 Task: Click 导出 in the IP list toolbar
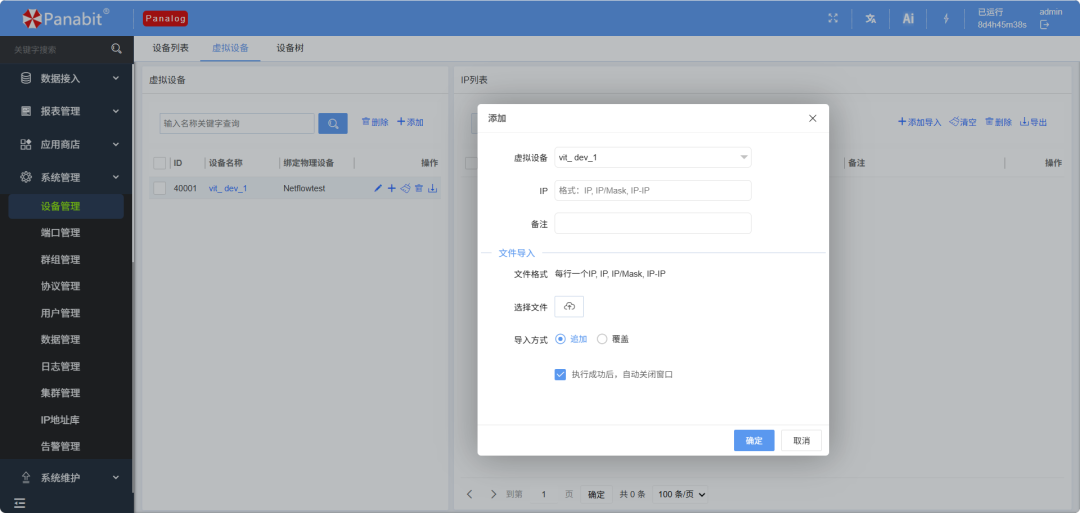click(x=1033, y=123)
